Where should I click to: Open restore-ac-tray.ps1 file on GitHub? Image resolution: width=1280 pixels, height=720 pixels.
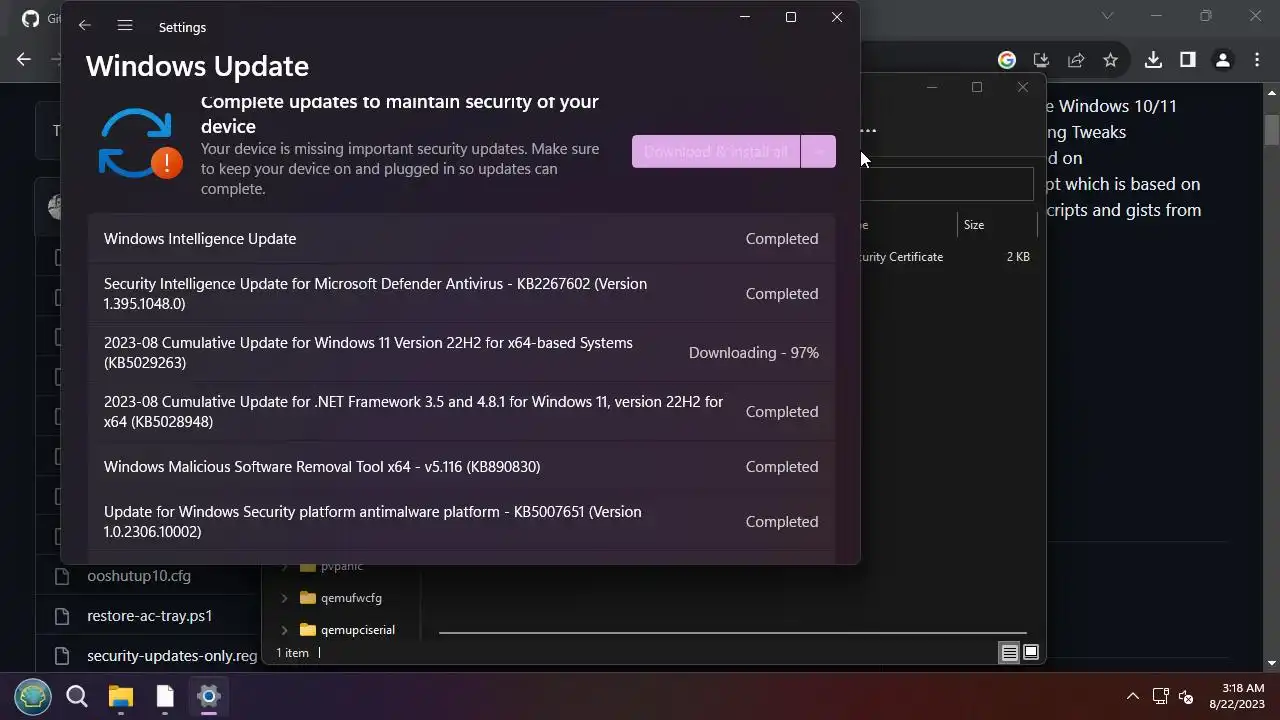tap(150, 616)
